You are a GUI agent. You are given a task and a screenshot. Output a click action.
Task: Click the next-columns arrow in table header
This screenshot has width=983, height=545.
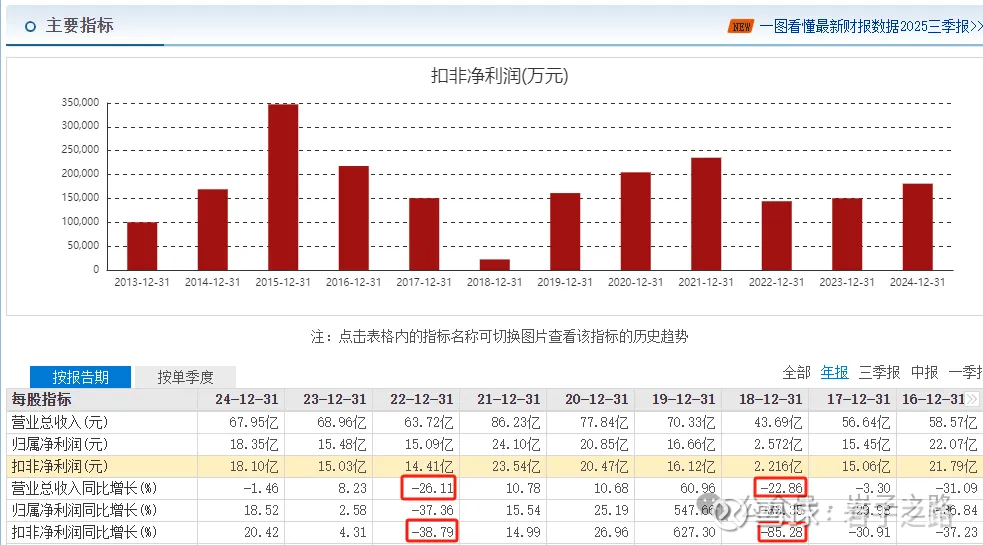tap(972, 399)
